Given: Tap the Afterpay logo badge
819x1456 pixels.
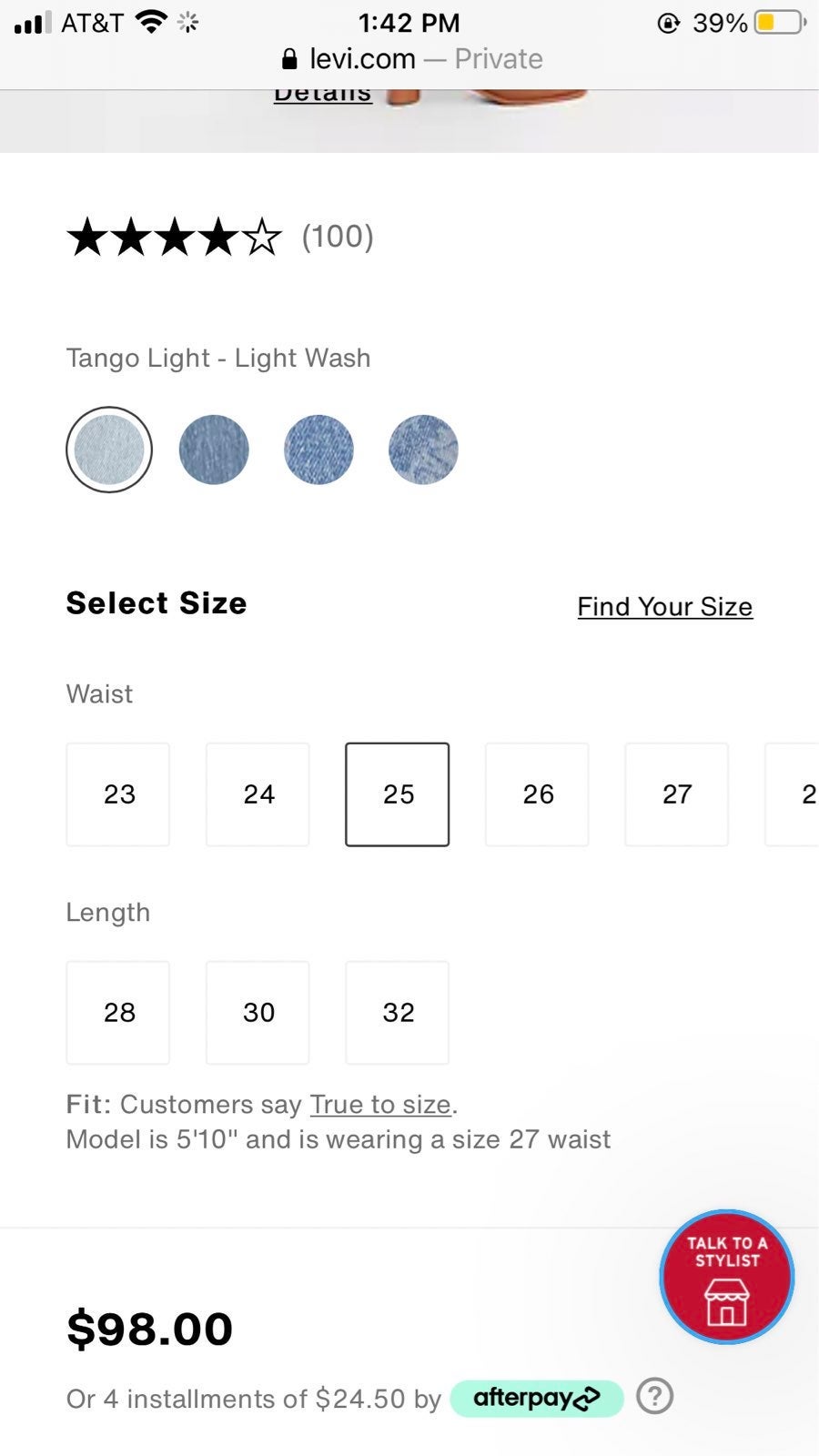Looking at the screenshot, I should pyautogui.click(x=537, y=1398).
